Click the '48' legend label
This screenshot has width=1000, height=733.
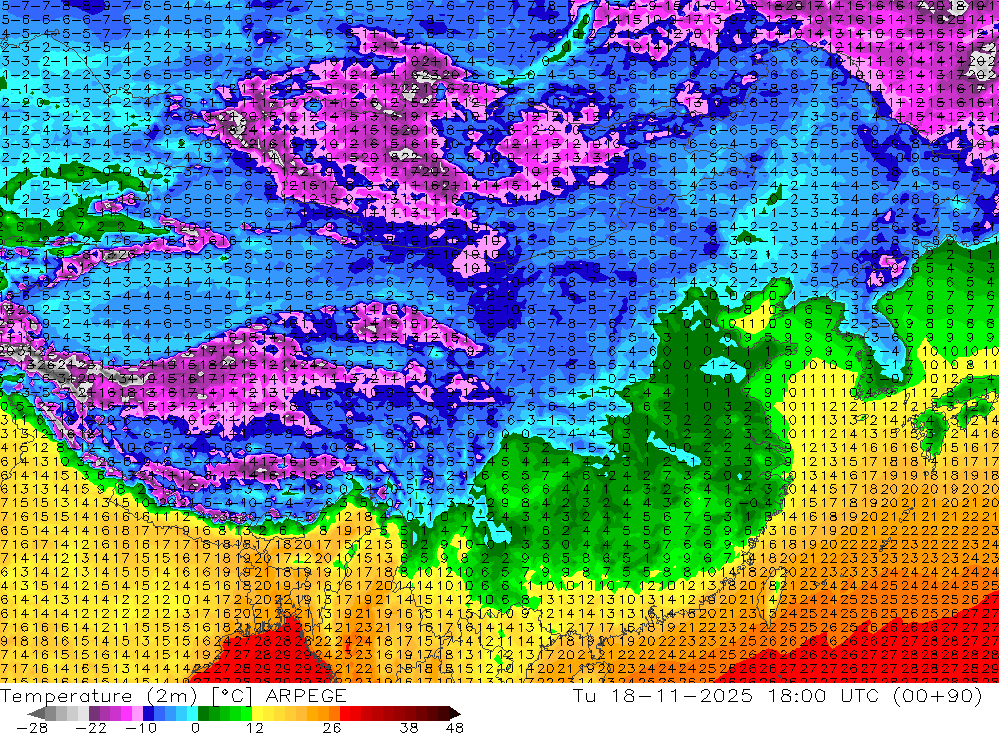(x=454, y=727)
